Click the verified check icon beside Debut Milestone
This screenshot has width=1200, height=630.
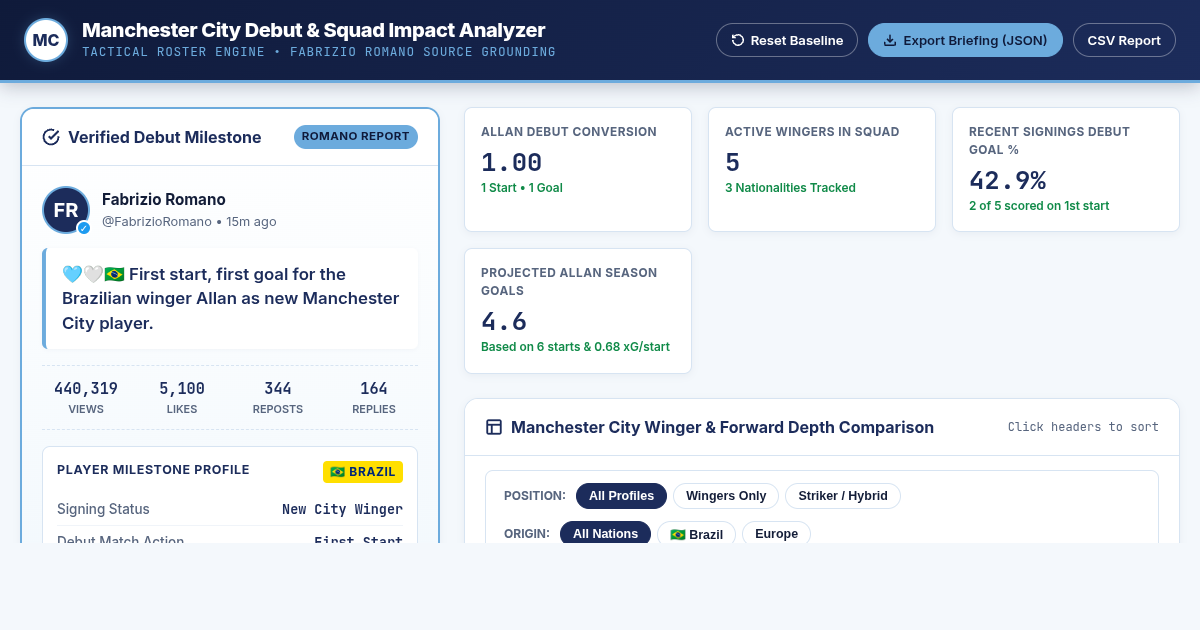coord(51,137)
